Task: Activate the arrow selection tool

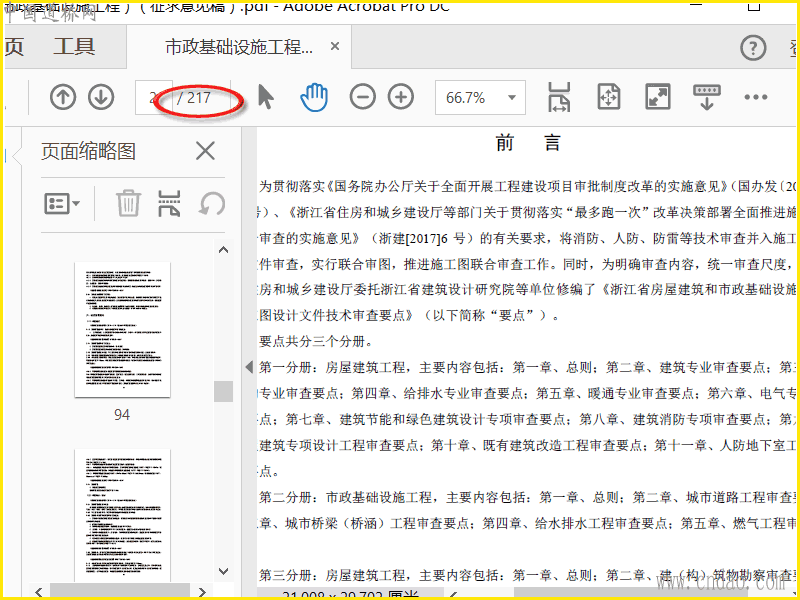Action: [265, 97]
